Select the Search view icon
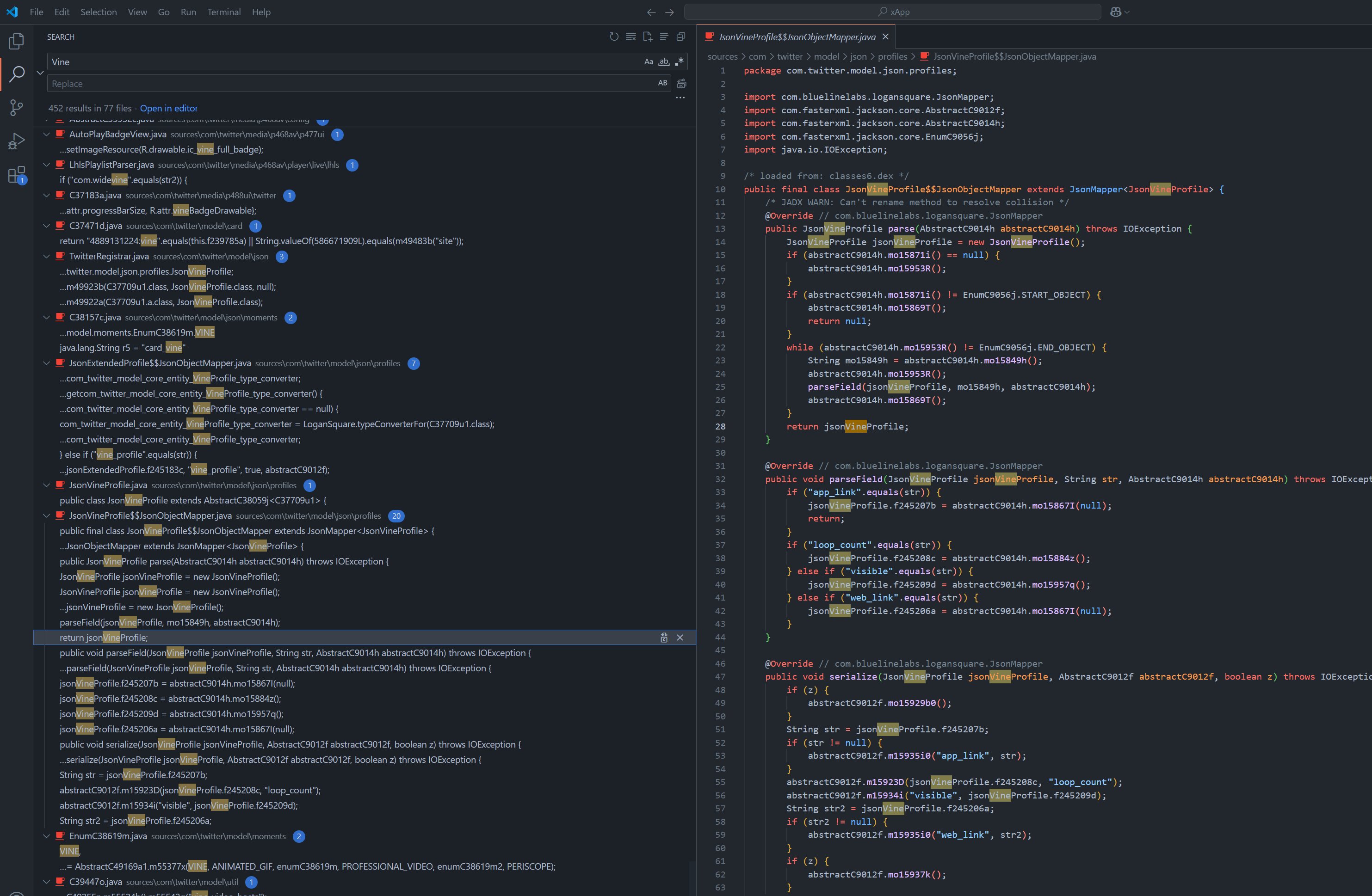Image resolution: width=1372 pixels, height=896 pixels. click(17, 74)
